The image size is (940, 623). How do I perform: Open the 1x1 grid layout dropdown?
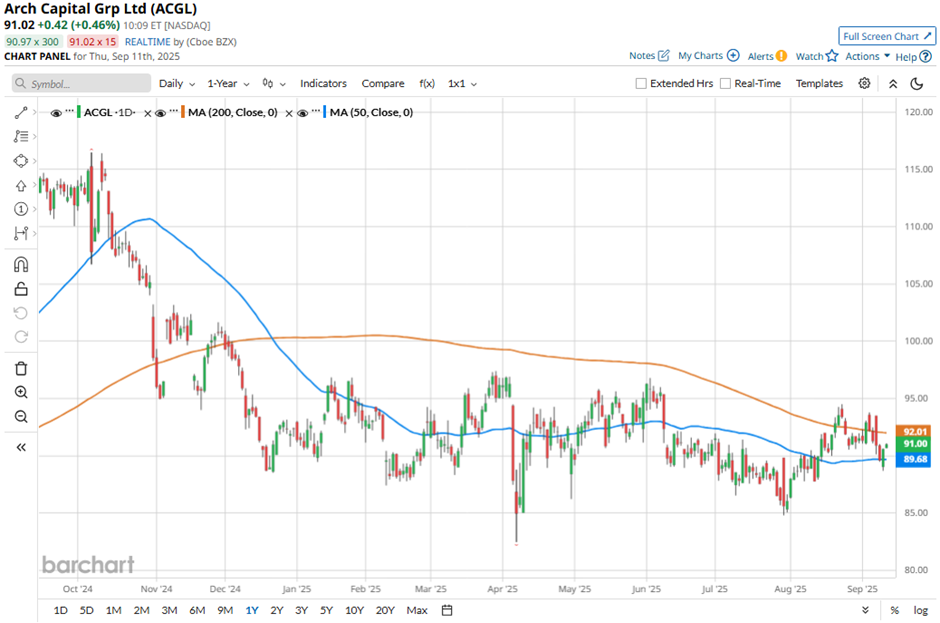[x=462, y=84]
